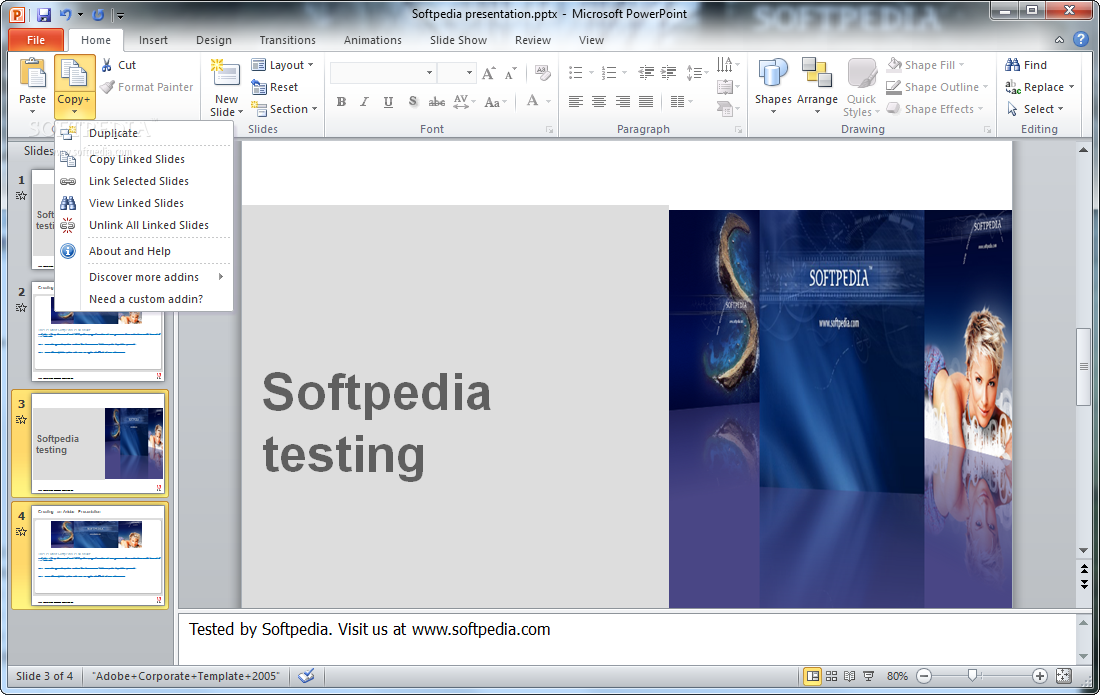Image resolution: width=1100 pixels, height=695 pixels.
Task: Click the Save icon in Quick Access Toolbar
Action: (x=43, y=15)
